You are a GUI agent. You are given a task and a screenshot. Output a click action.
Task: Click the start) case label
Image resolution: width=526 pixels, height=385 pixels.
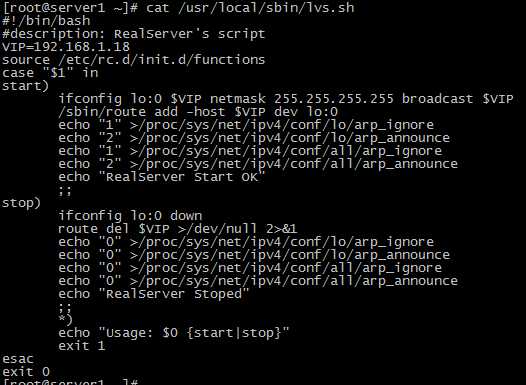pos(25,86)
